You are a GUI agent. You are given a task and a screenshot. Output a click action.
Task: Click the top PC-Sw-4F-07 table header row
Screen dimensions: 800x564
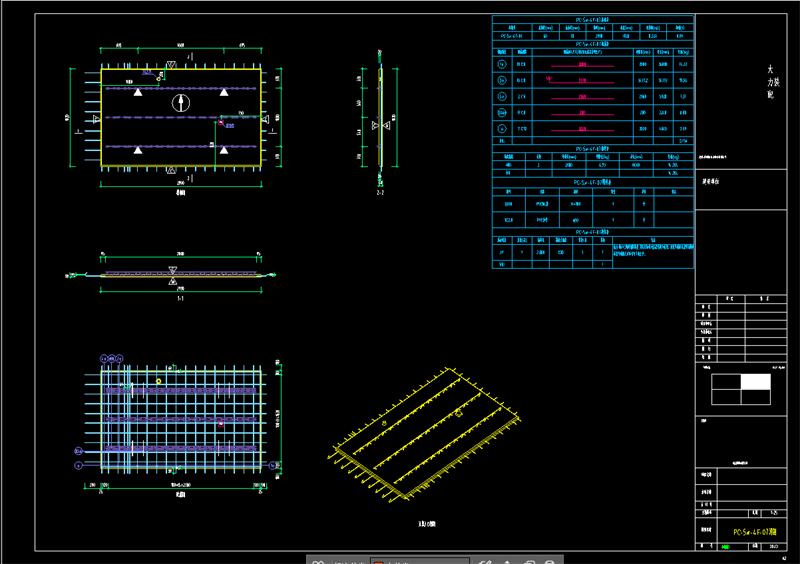[x=592, y=20]
